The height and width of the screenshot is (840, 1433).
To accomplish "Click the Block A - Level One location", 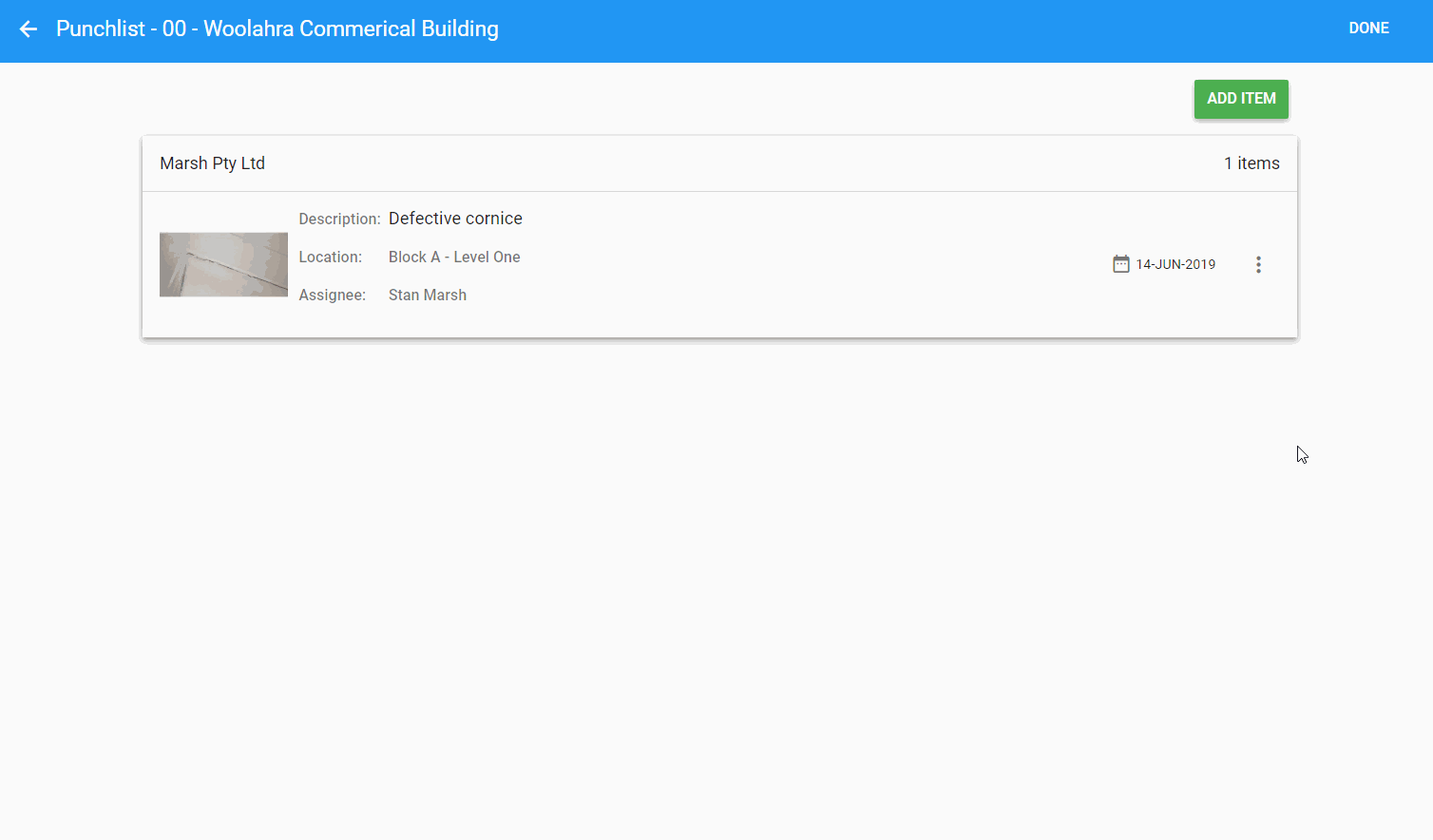I will pyautogui.click(x=454, y=258).
